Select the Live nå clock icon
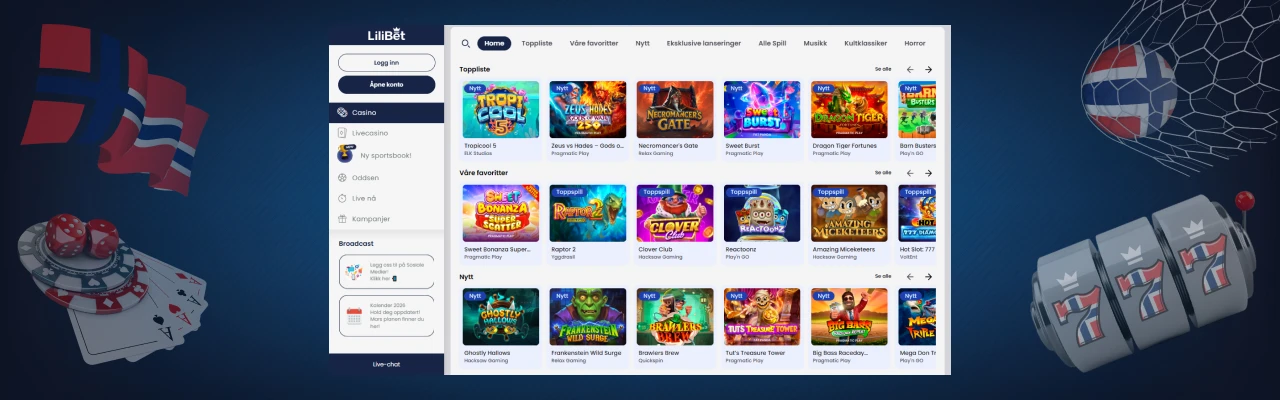Viewport: 1280px width, 400px height. pos(342,198)
